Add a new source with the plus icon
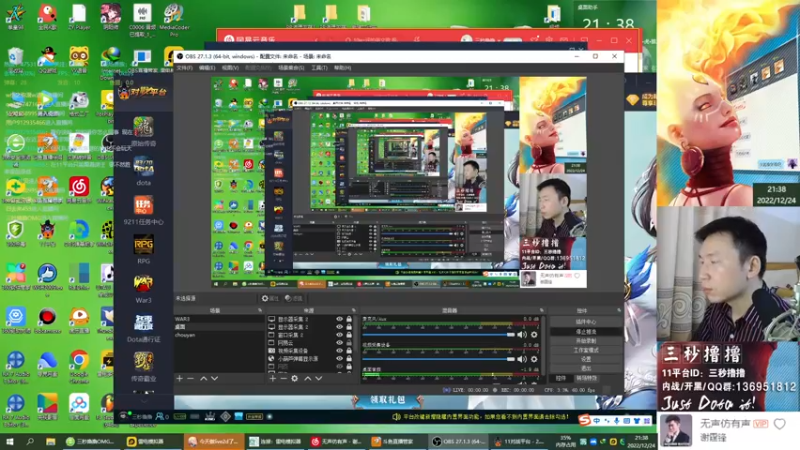 coord(272,379)
